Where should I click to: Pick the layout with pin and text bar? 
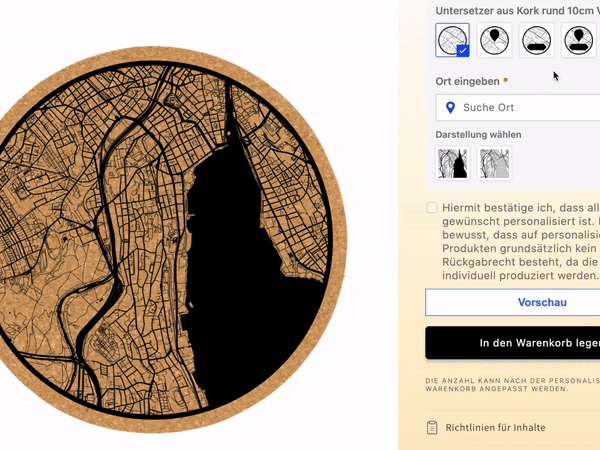[x=579, y=40]
